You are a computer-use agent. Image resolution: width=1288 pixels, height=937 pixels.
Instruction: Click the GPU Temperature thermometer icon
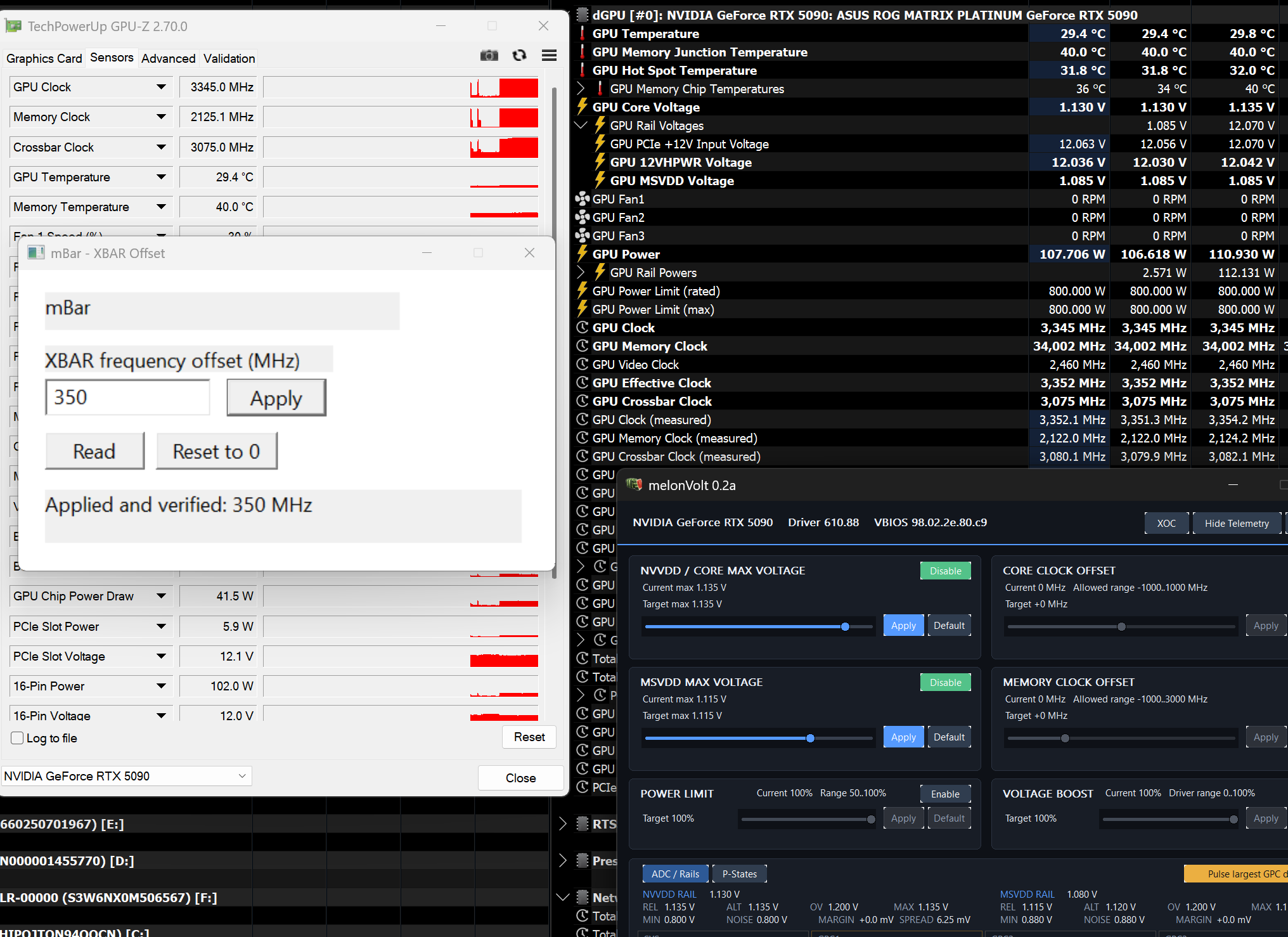[x=582, y=34]
